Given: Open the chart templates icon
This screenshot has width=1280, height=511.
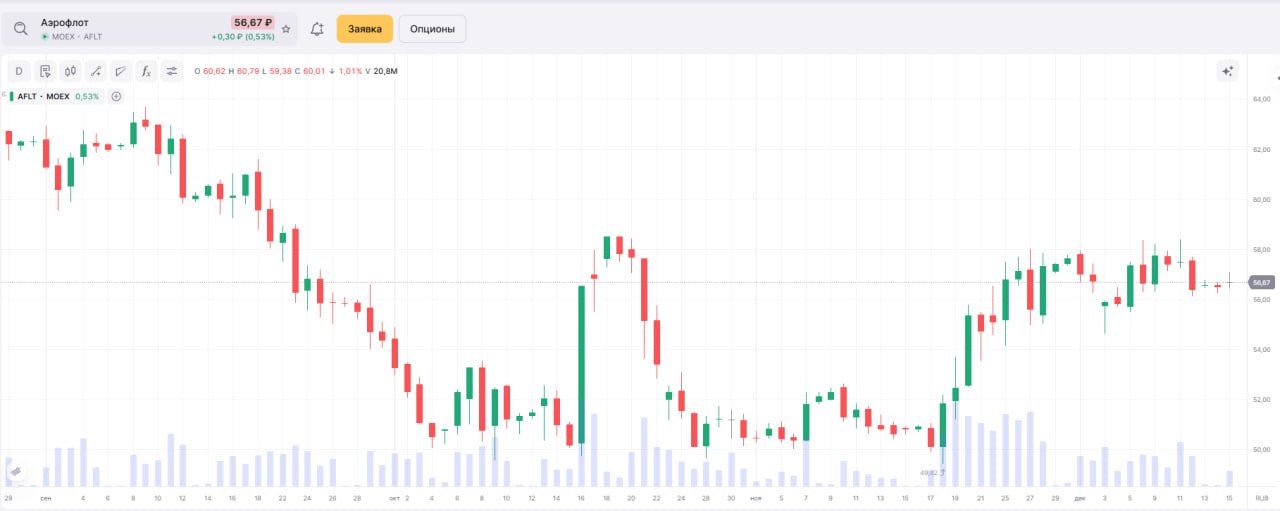Looking at the screenshot, I should tap(45, 71).
